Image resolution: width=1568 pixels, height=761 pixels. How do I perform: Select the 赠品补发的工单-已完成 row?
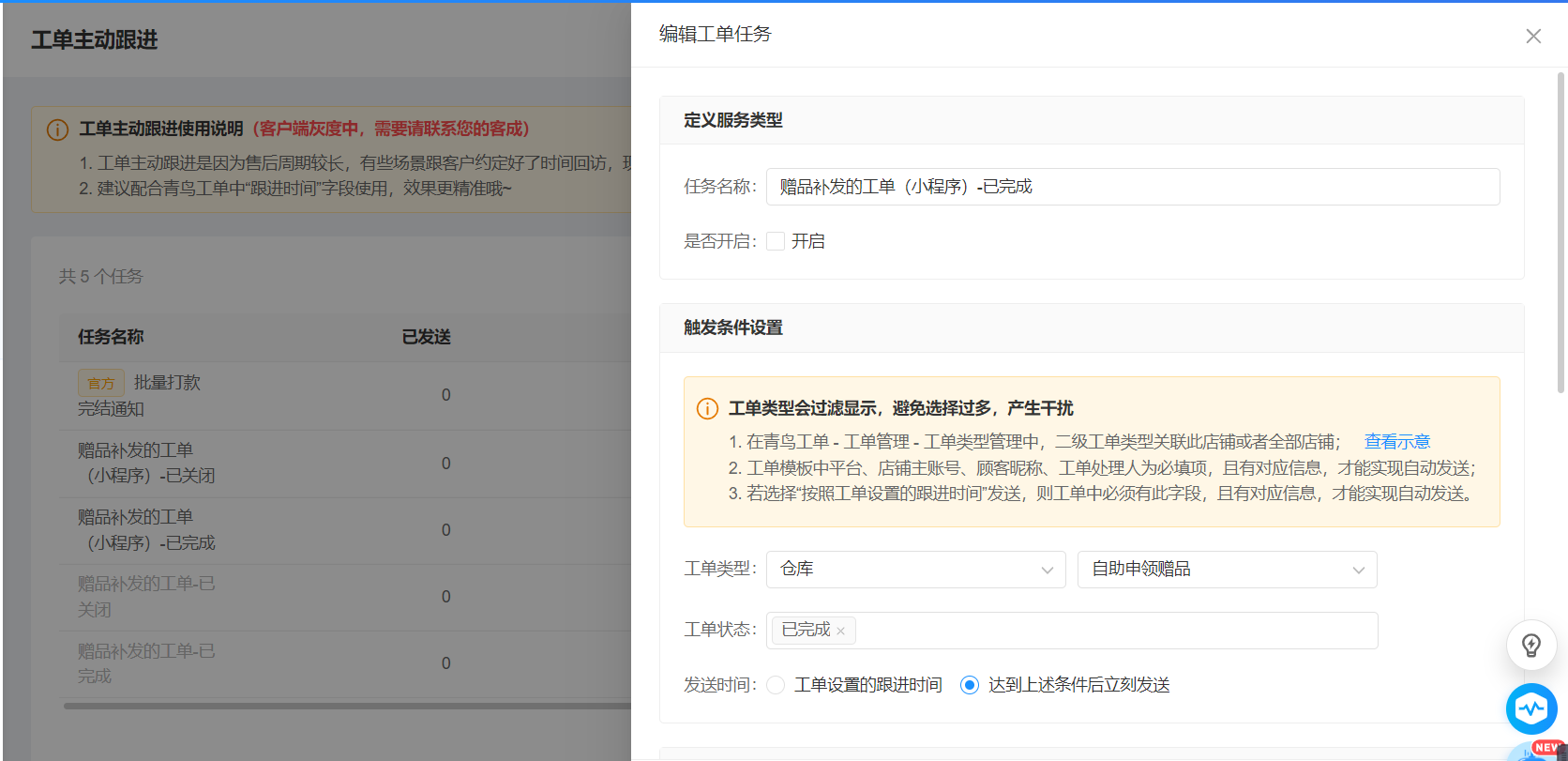345,663
